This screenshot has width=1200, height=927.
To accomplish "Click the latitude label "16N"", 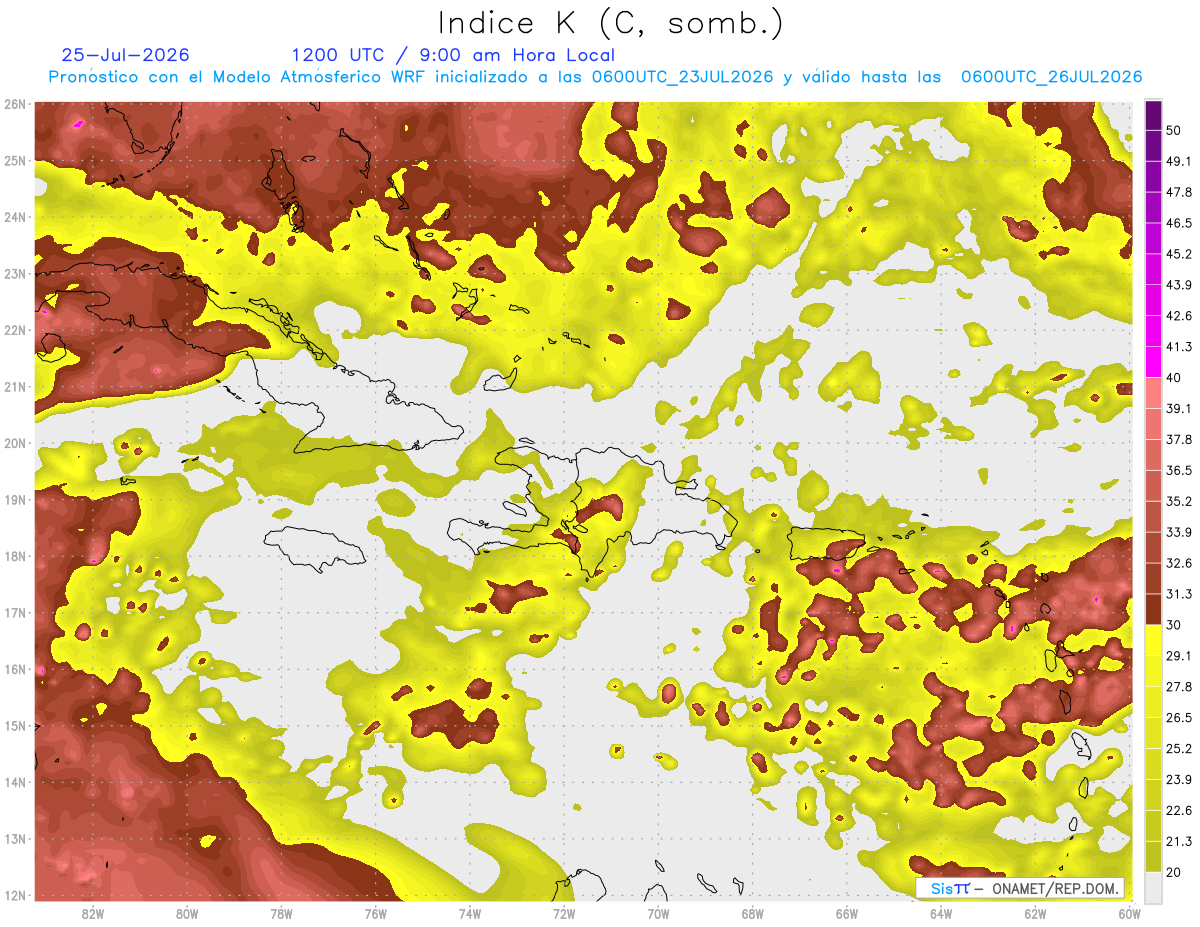I will coord(15,669).
